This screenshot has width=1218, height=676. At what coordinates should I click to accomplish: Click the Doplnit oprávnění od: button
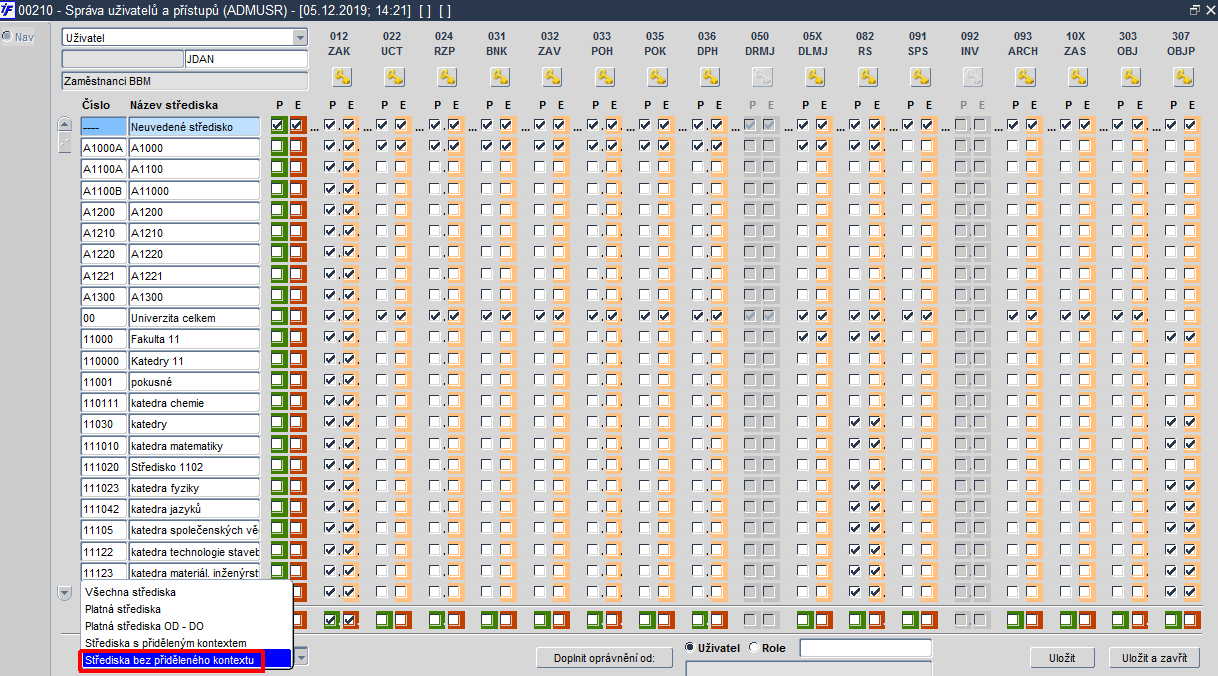click(x=607, y=658)
